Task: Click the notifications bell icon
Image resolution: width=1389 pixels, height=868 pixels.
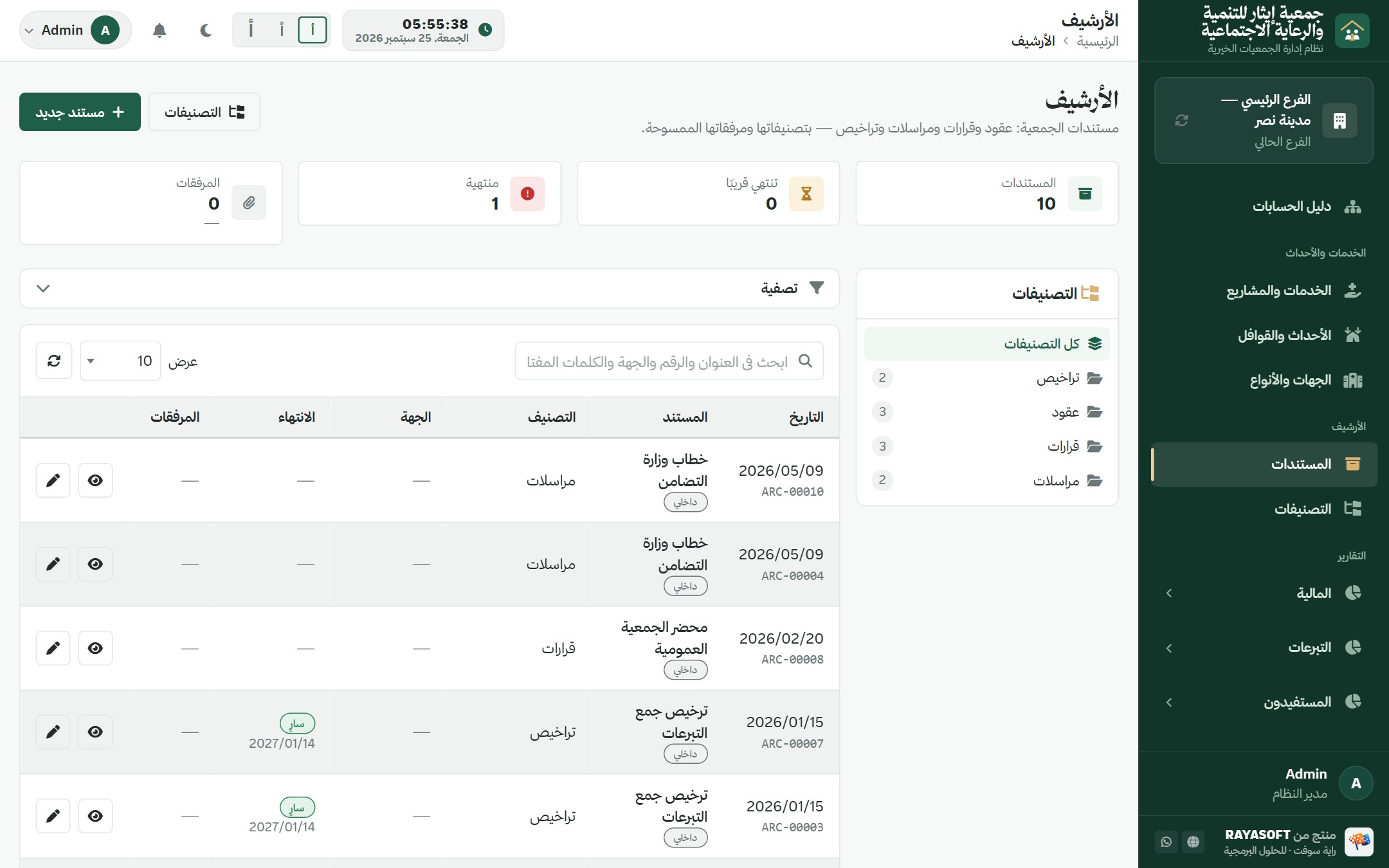Action: pos(159,30)
